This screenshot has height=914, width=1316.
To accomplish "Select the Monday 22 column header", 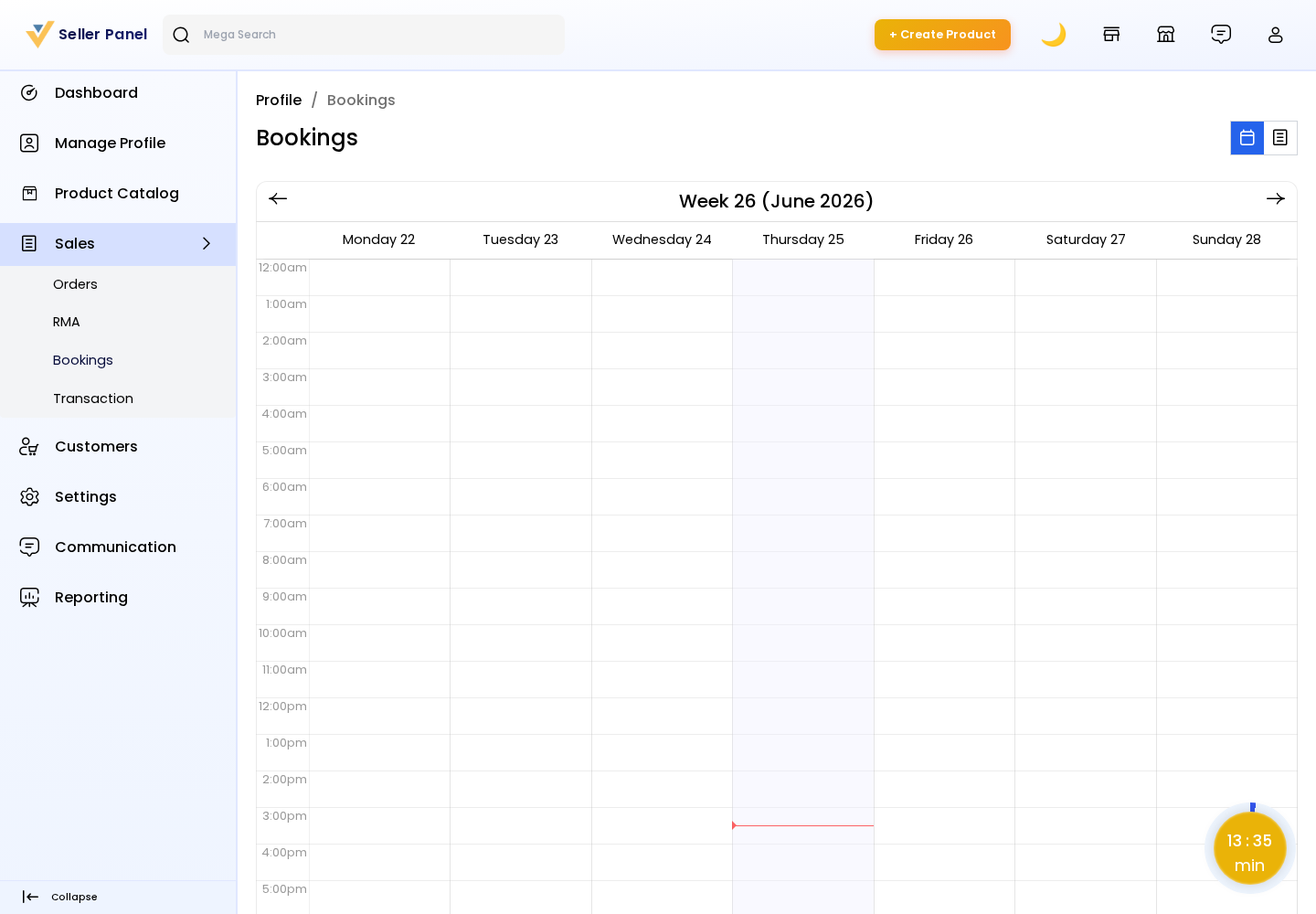I will pos(378,239).
